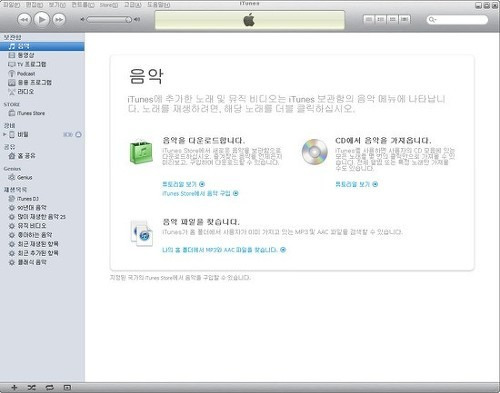Viewport: 500px width, 393px height.
Task: Click the 음악 파일을 찾습니다 heading
Action: (201, 222)
